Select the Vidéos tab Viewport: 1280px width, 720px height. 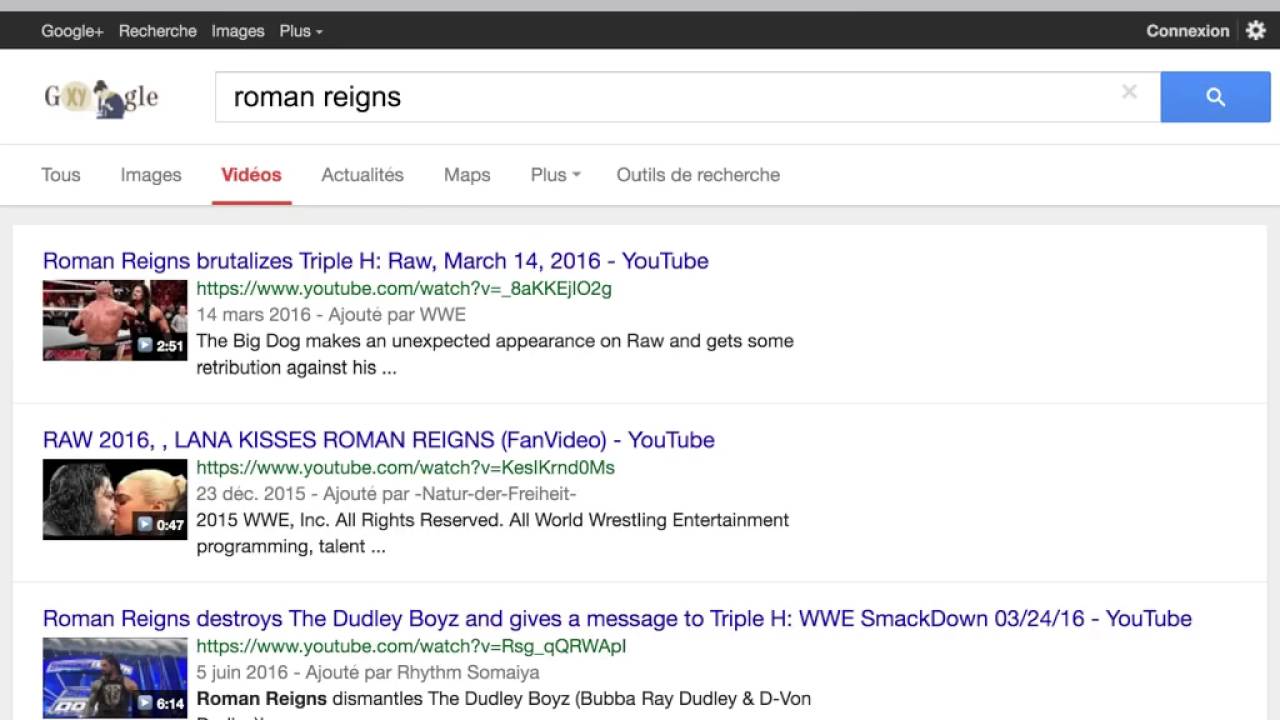click(x=251, y=175)
